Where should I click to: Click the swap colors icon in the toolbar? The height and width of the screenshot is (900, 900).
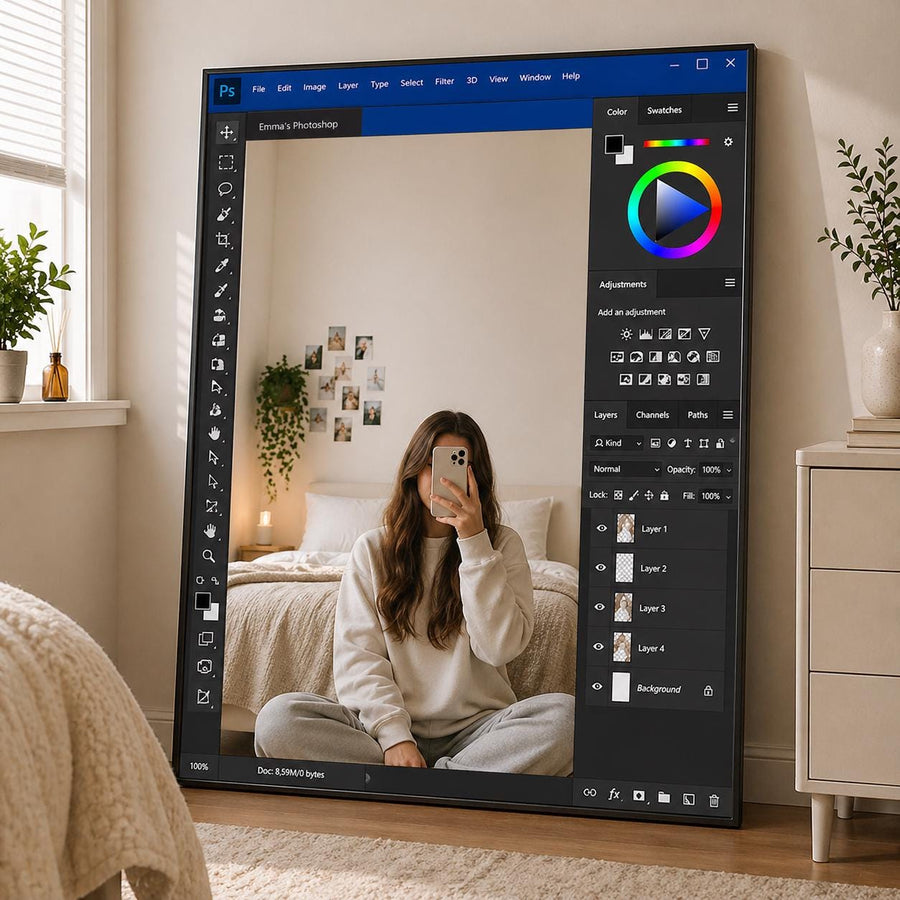(215, 580)
